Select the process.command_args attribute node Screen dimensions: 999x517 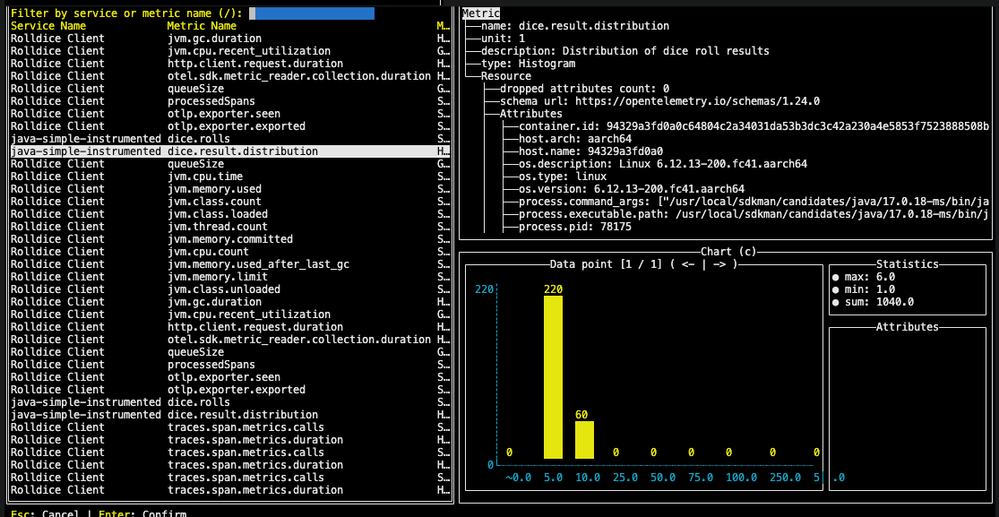754,201
